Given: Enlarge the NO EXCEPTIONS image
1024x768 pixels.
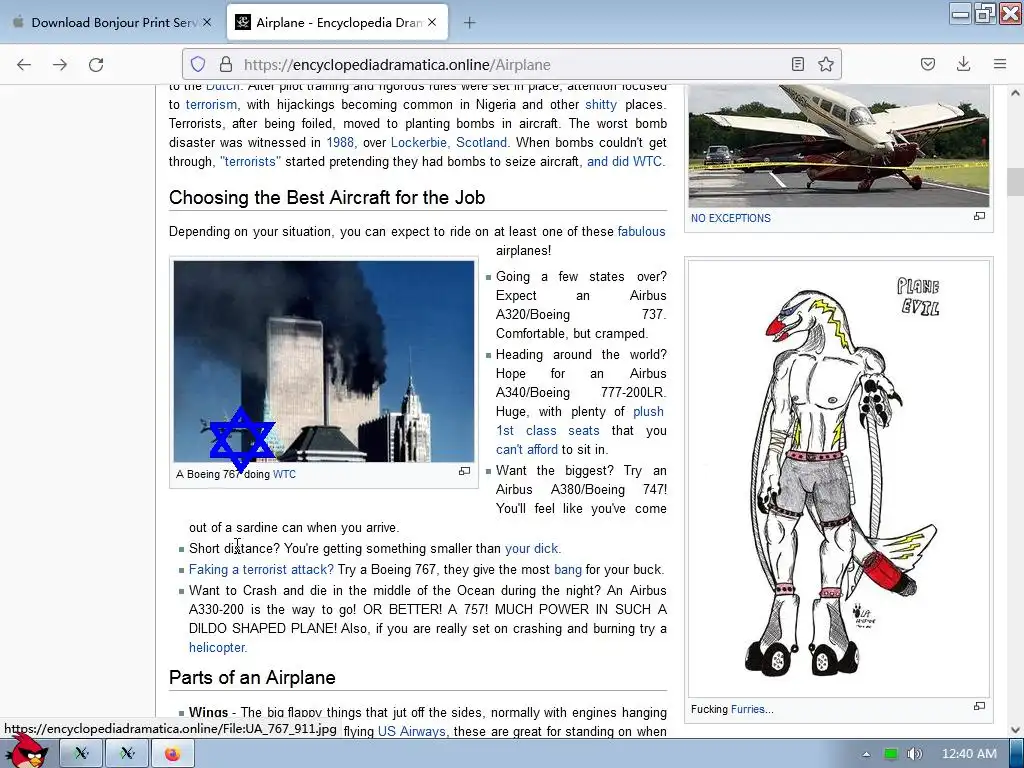Looking at the screenshot, I should (x=979, y=216).
